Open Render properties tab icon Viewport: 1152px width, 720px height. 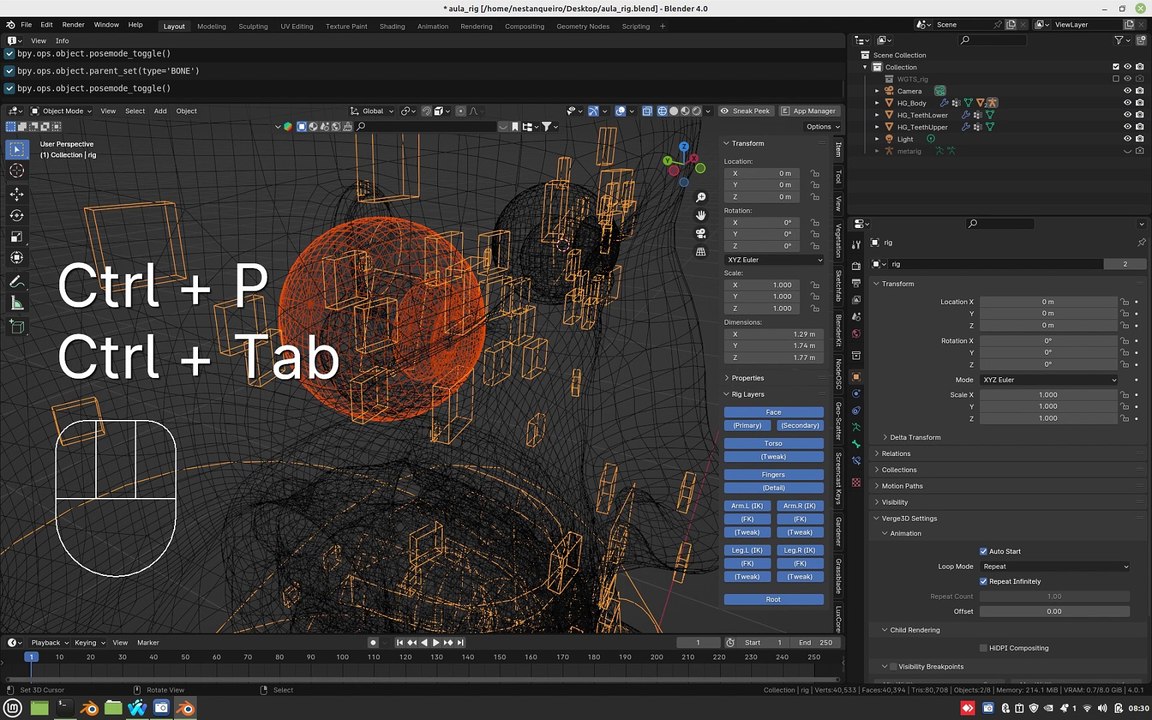point(856,266)
